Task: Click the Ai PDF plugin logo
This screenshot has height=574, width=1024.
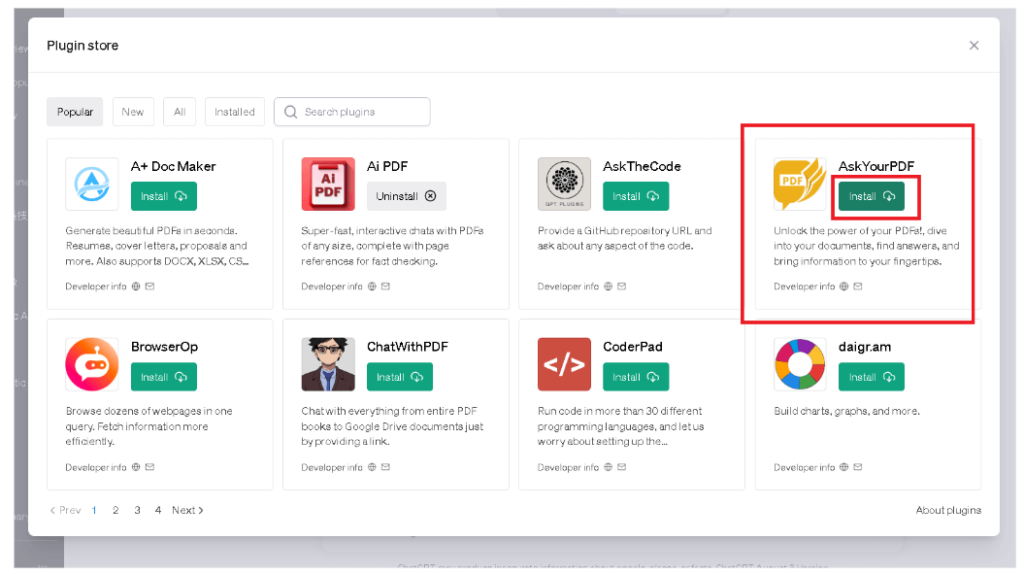Action: (x=328, y=183)
